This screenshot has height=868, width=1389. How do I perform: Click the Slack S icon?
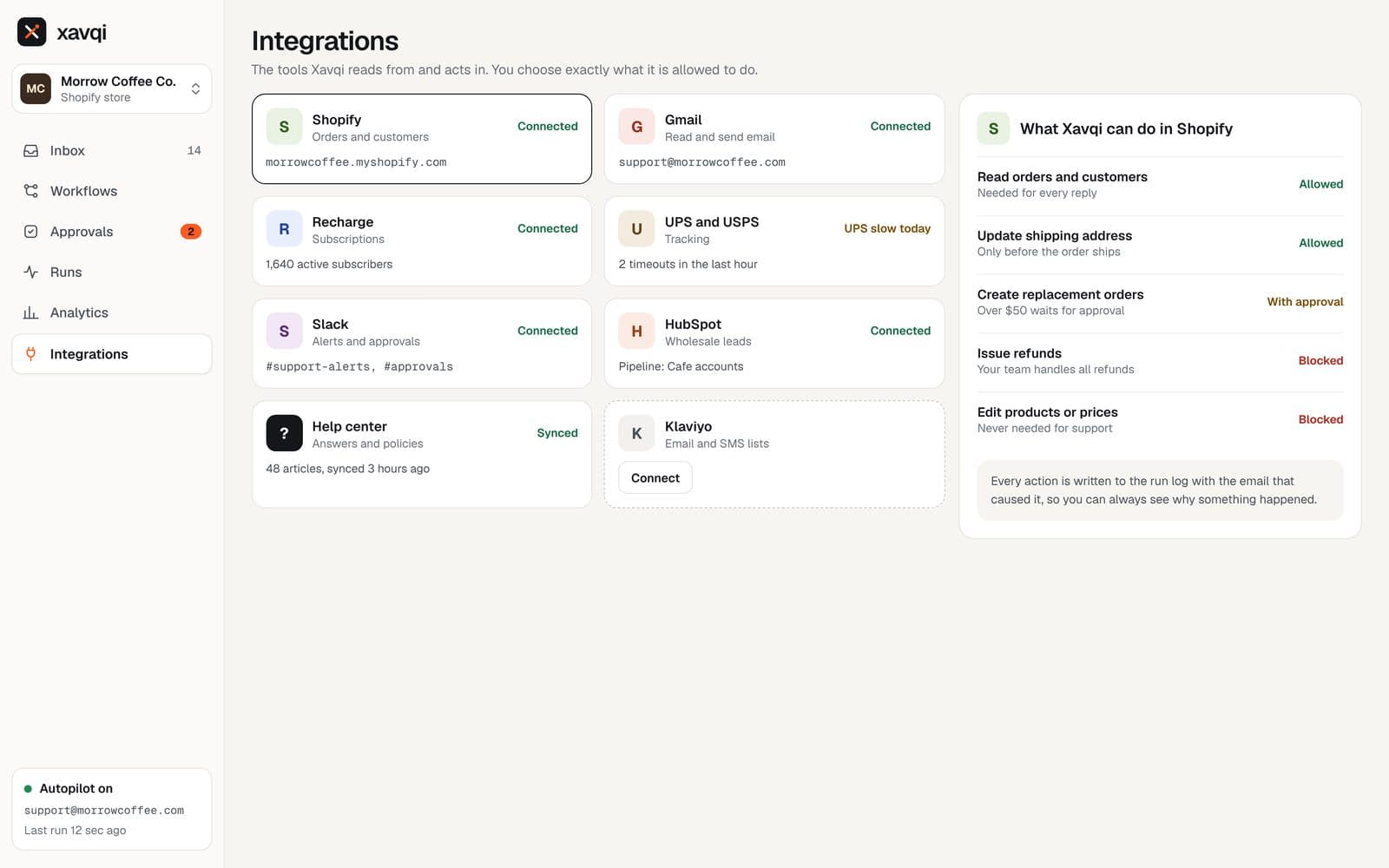click(x=284, y=332)
